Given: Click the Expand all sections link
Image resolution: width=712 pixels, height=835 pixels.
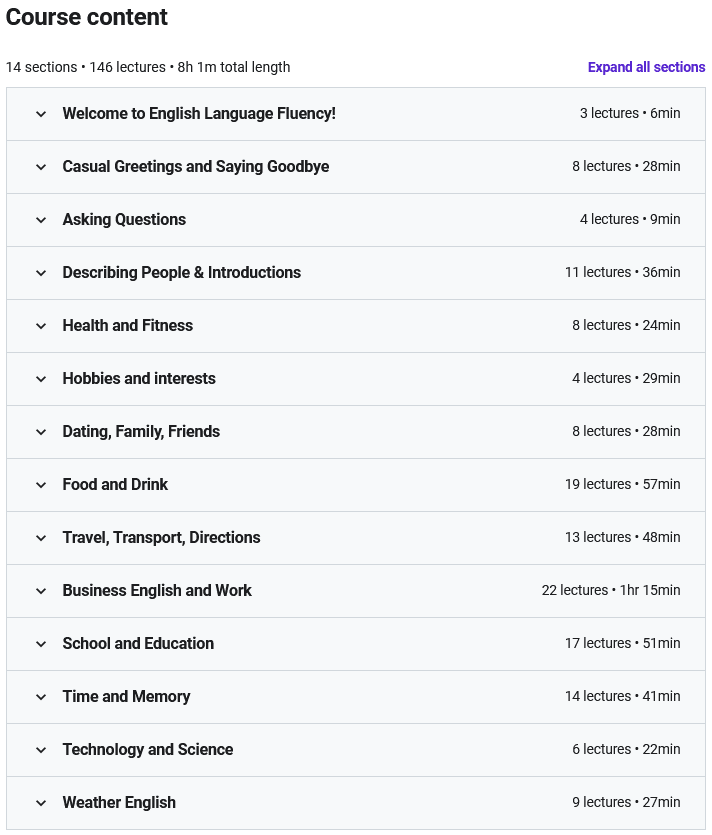Looking at the screenshot, I should (646, 67).
